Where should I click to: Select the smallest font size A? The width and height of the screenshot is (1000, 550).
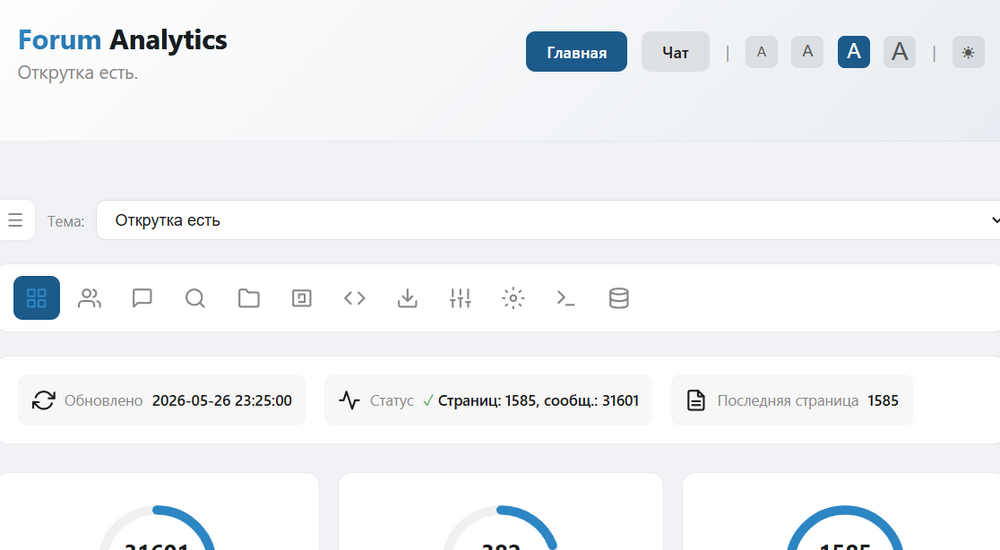(x=761, y=52)
